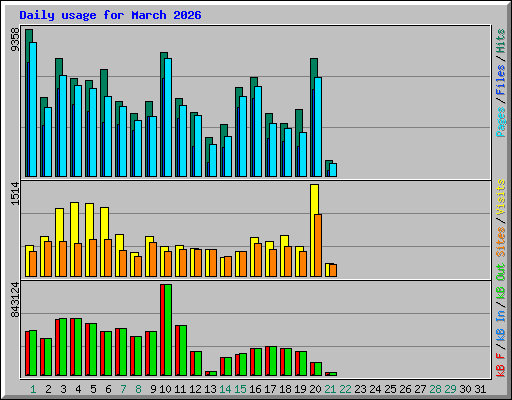Click day 10 on the date axis
Screen dimensions: 512x400
tap(165, 389)
